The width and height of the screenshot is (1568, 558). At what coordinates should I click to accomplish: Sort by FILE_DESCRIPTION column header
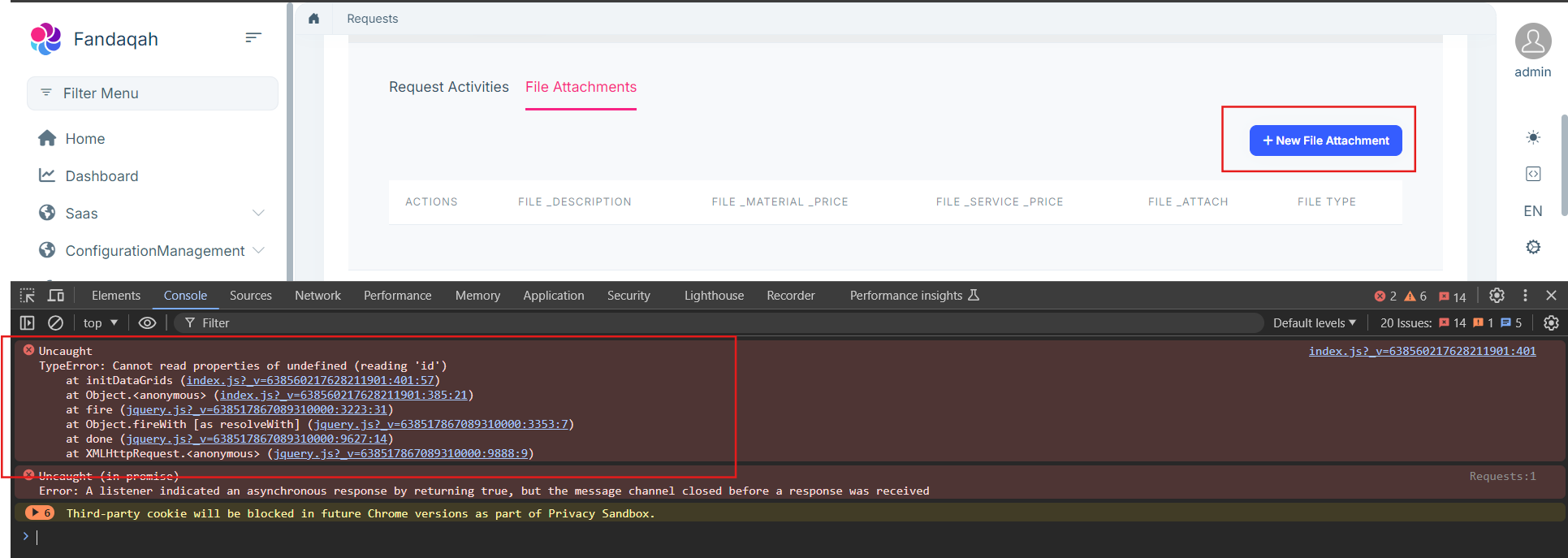tap(575, 202)
